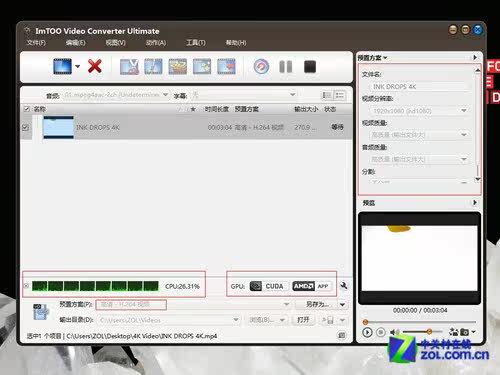Expand the 预置方案(P) profile dropdown
The image size is (500, 375).
tap(286, 304)
